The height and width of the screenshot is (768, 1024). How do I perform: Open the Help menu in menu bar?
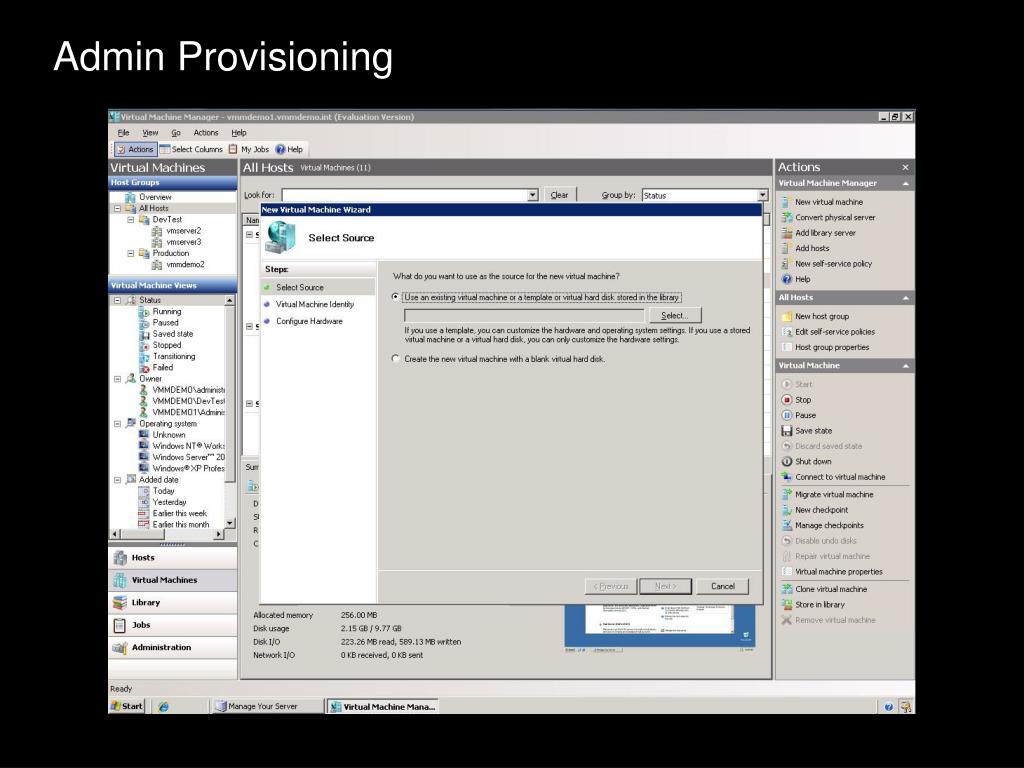(x=239, y=133)
